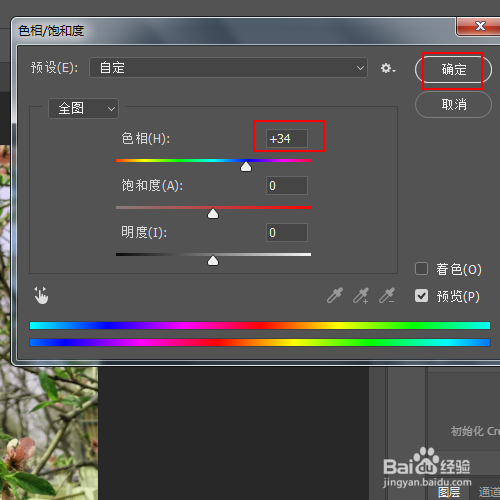
Task: Toggle the 预览 preview checkbox
Action: click(421, 296)
